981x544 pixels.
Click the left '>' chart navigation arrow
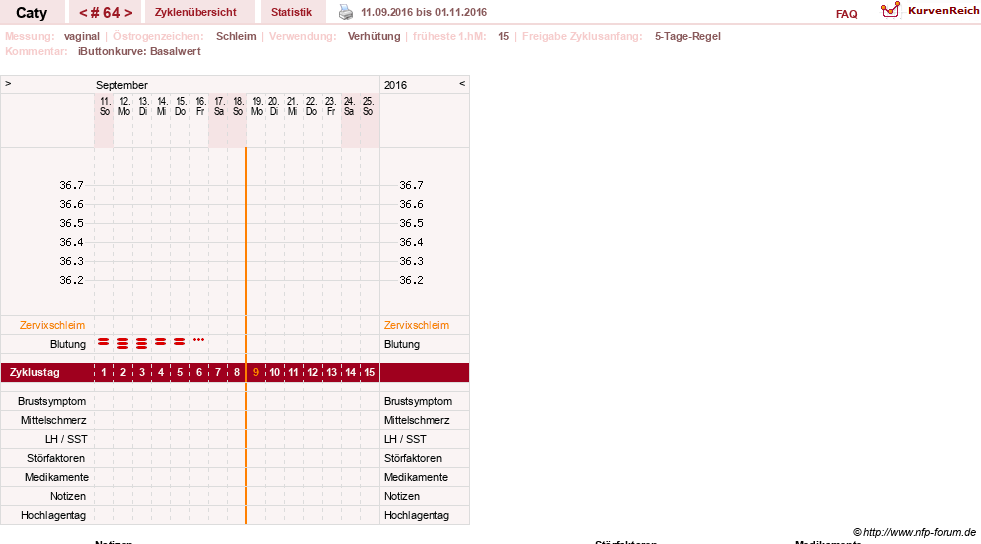click(x=8, y=83)
